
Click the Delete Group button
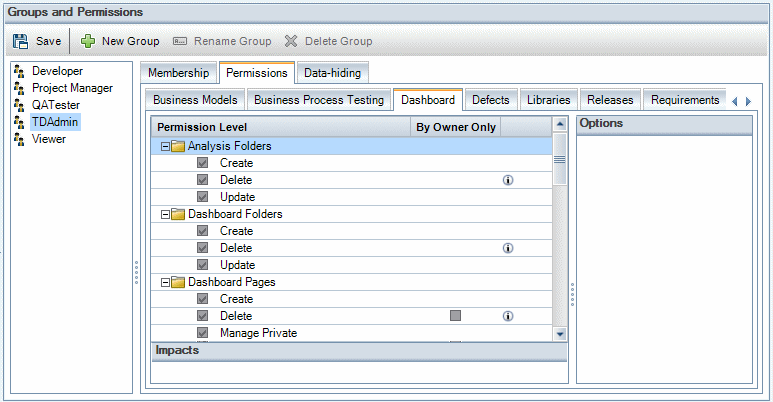tap(328, 41)
